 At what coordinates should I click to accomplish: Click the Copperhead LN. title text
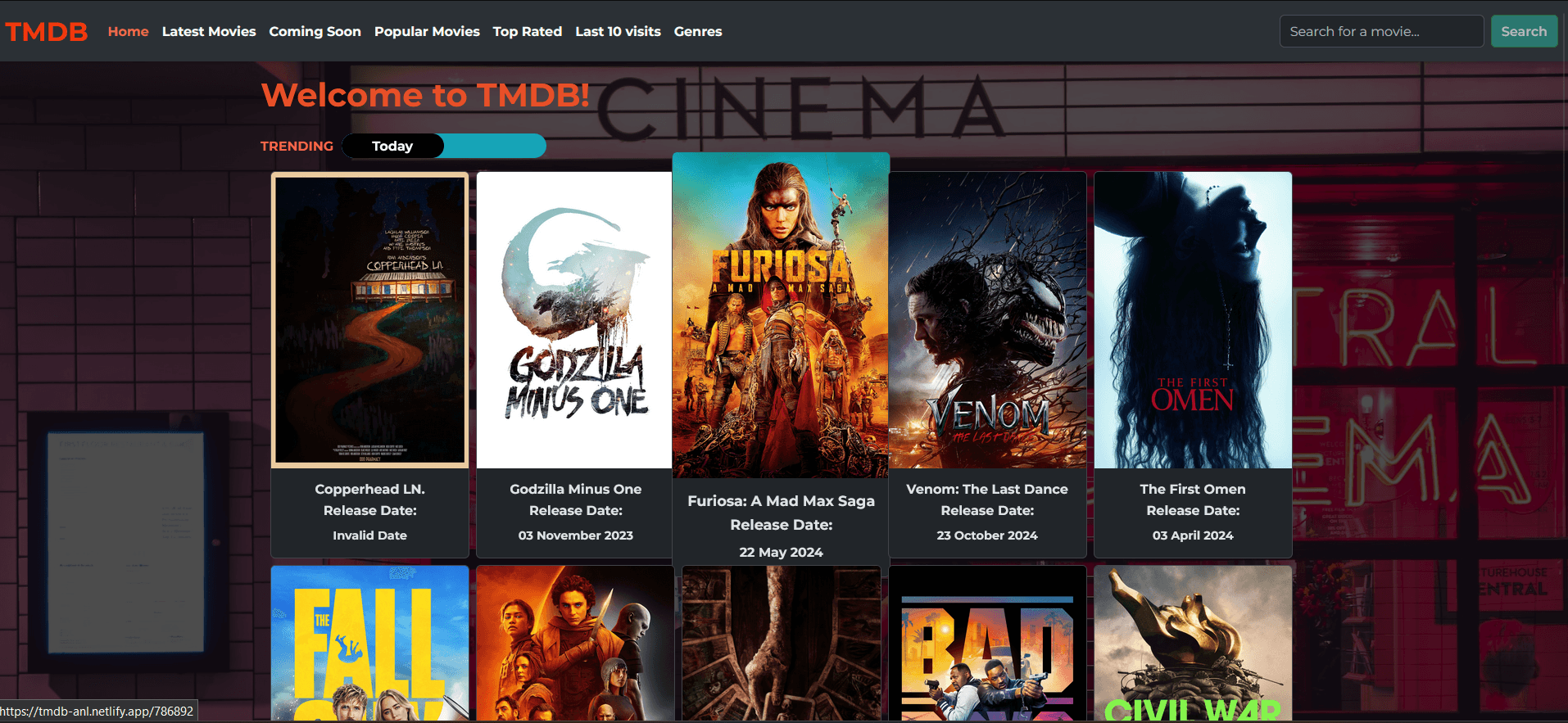[370, 489]
